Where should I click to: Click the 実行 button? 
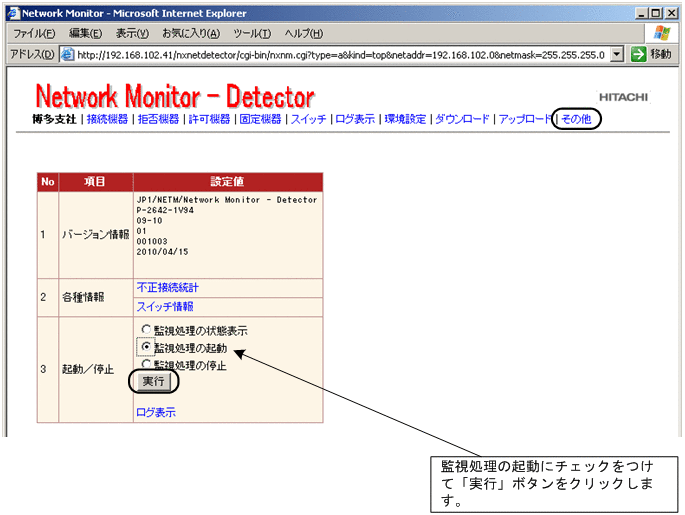pyautogui.click(x=153, y=381)
